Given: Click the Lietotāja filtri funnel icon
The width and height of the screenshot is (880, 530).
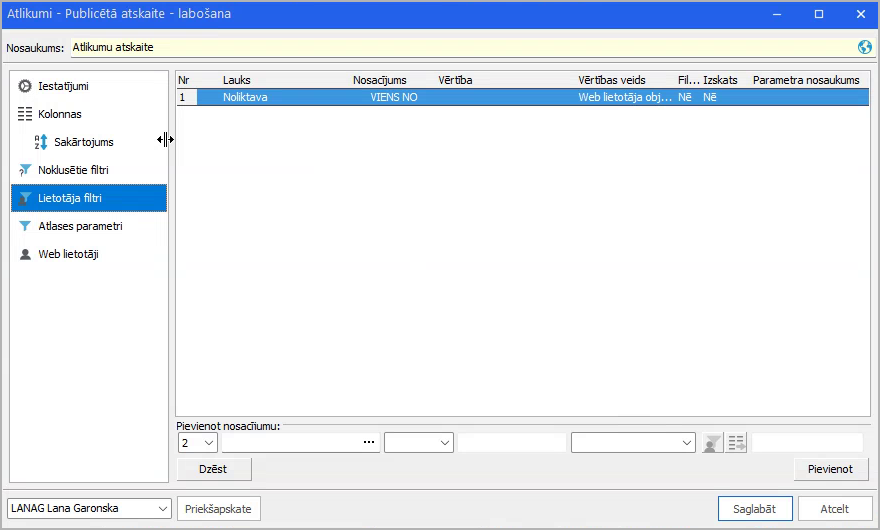Looking at the screenshot, I should [25, 198].
